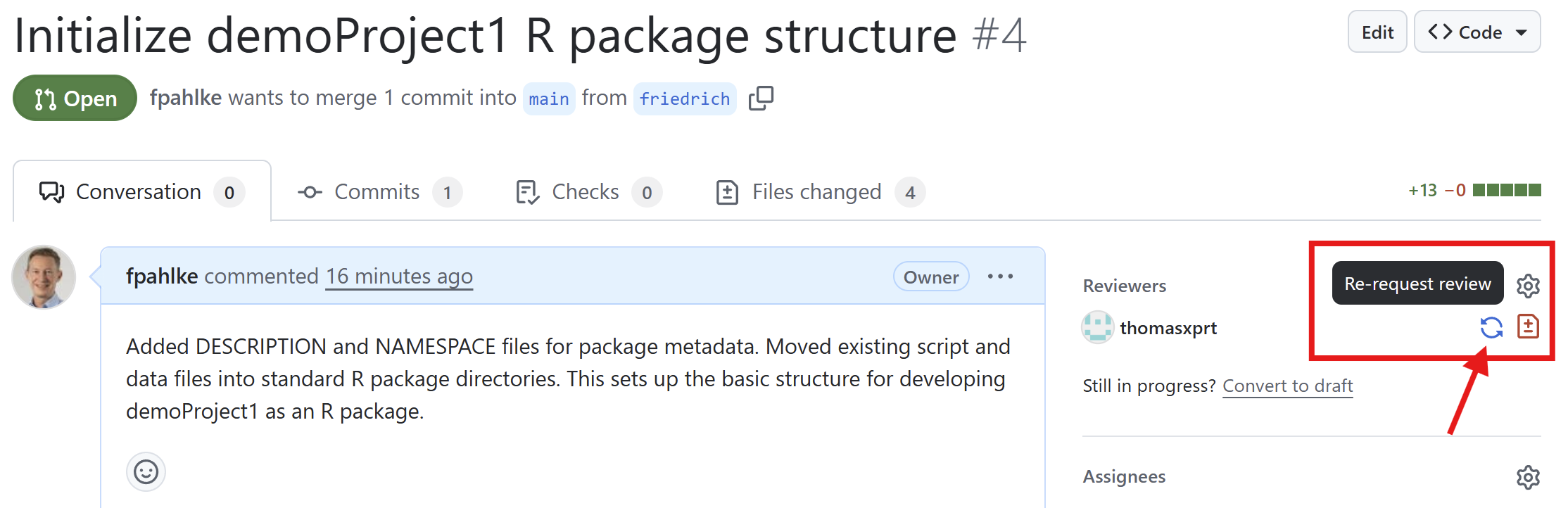Click the re-request review sync icon
The height and width of the screenshot is (508, 1568).
(x=1491, y=327)
